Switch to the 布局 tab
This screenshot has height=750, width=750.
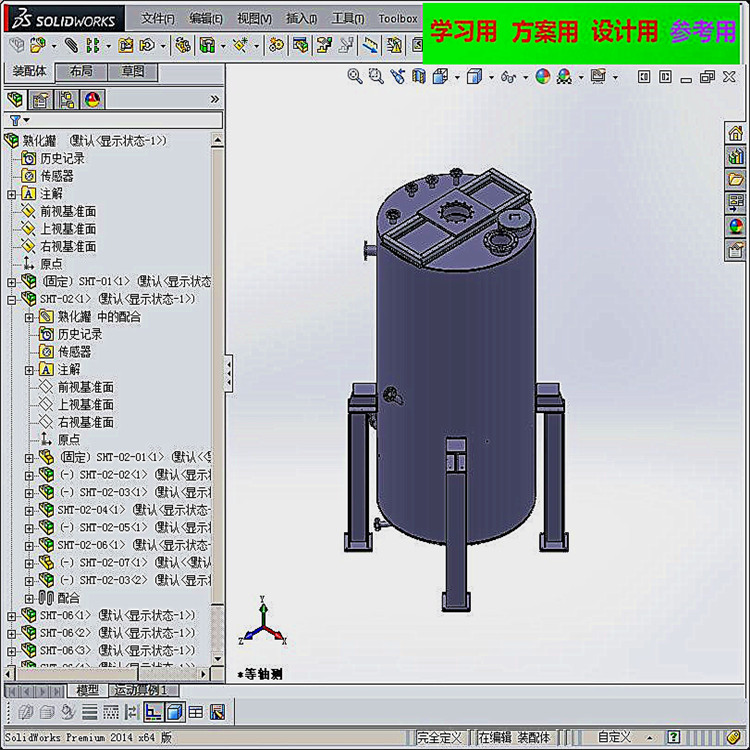coord(81,71)
